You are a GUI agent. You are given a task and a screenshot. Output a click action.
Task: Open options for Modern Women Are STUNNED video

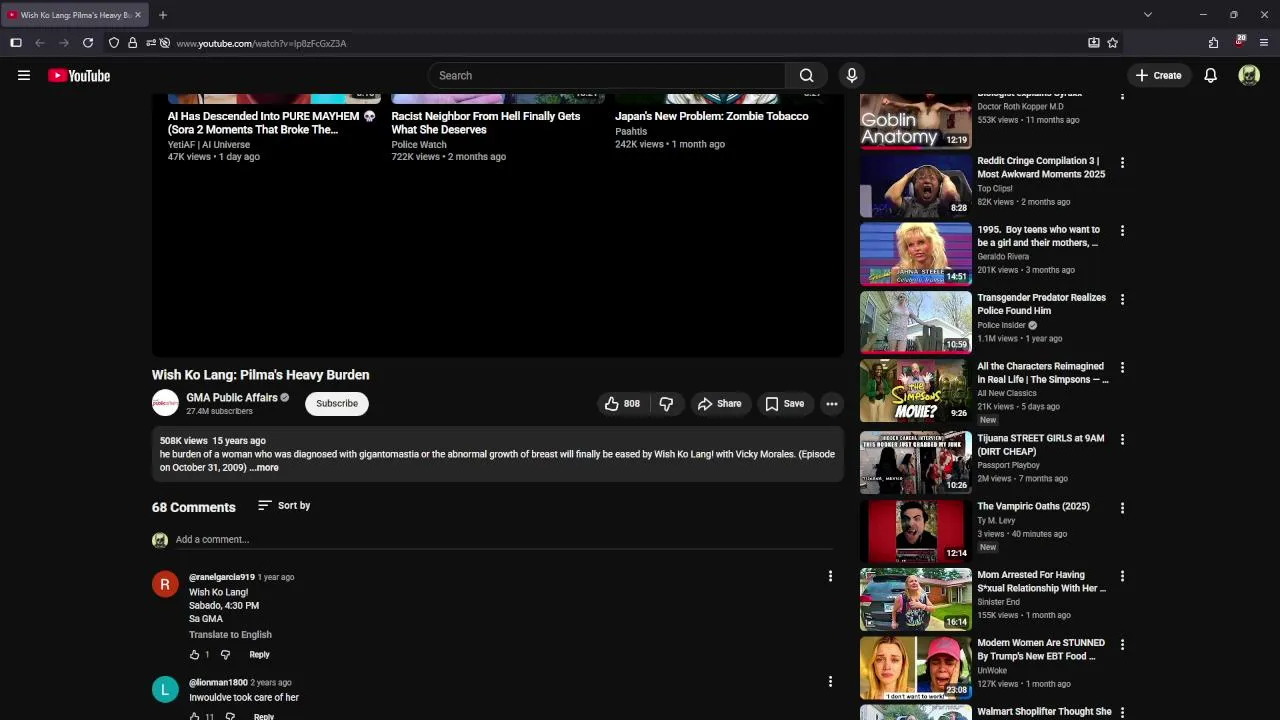point(1122,645)
